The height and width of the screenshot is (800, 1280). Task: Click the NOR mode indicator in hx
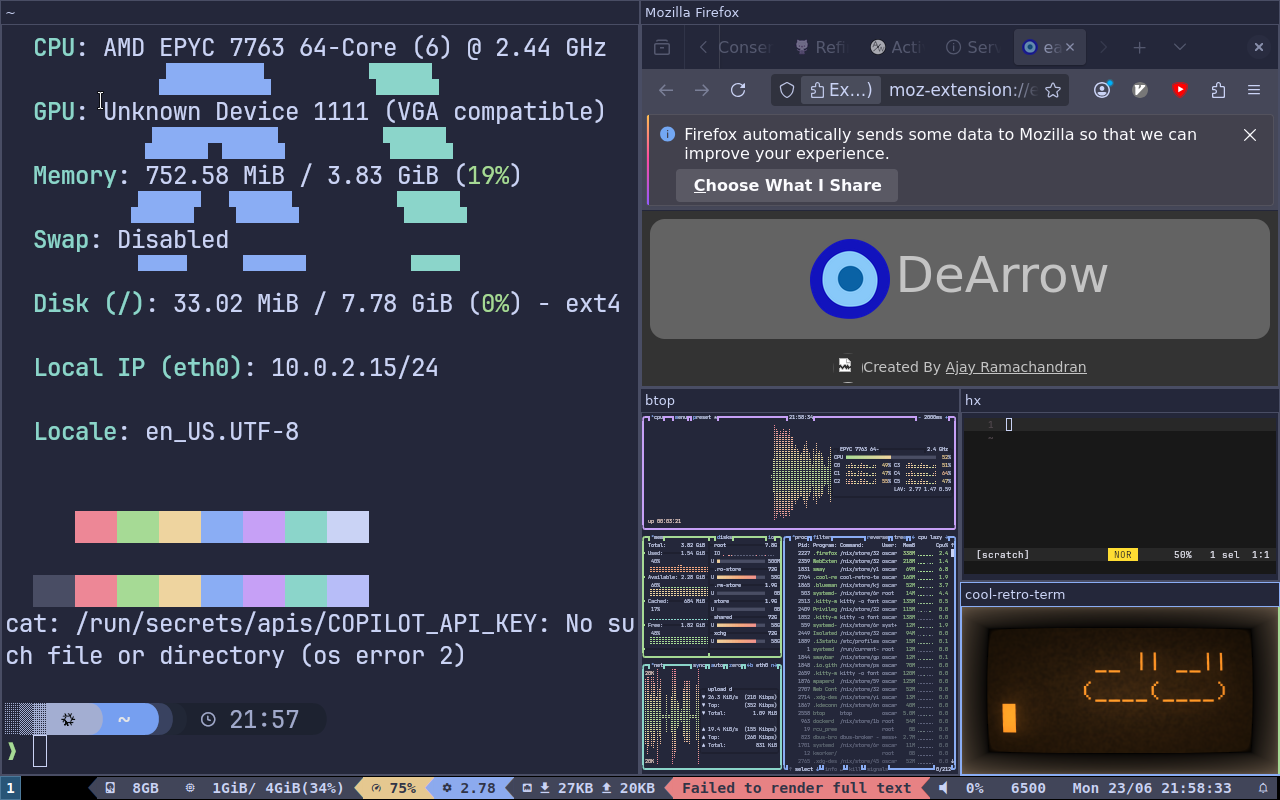coord(1122,554)
